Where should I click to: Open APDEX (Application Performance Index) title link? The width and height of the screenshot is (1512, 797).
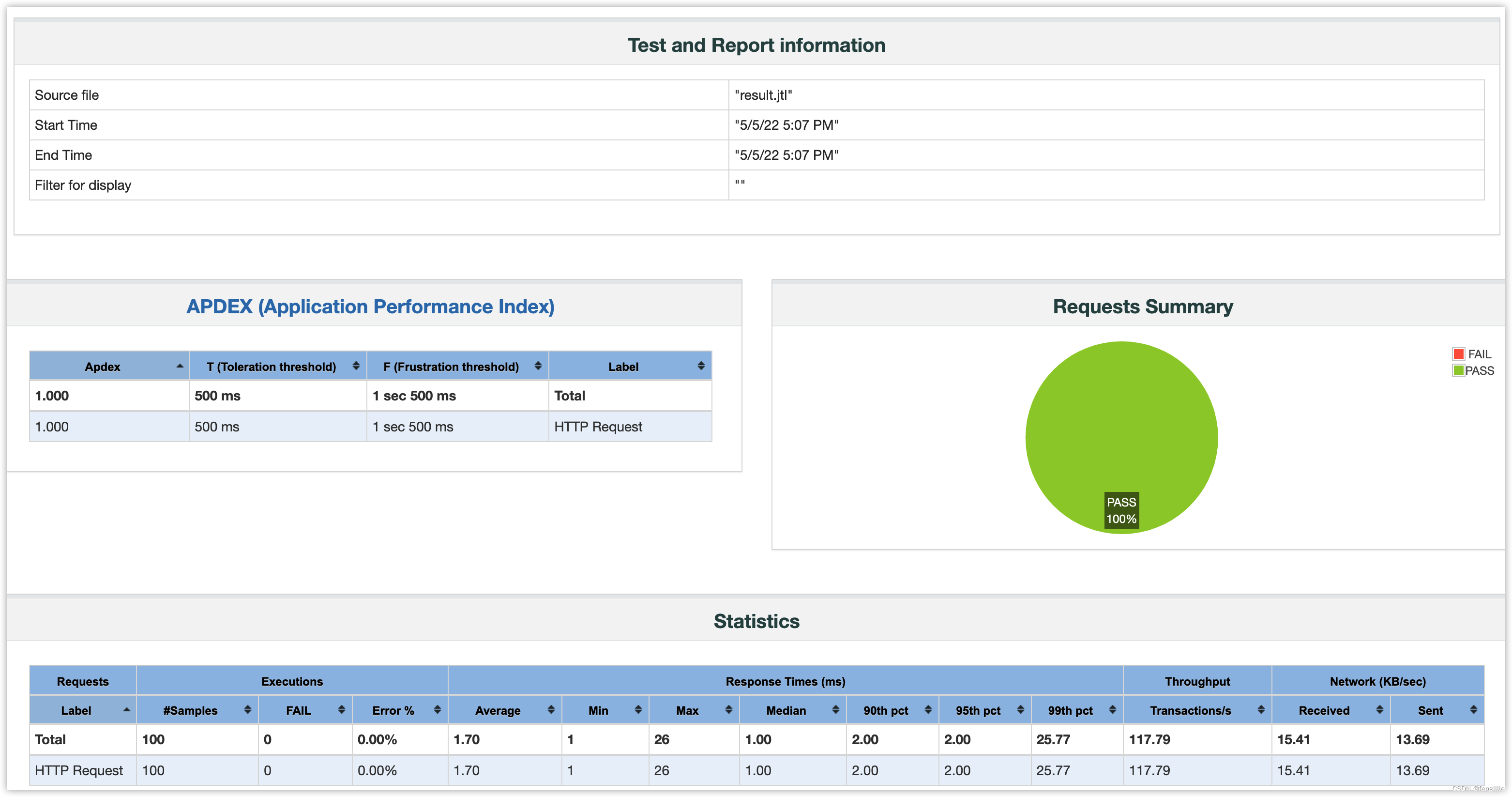pos(370,307)
